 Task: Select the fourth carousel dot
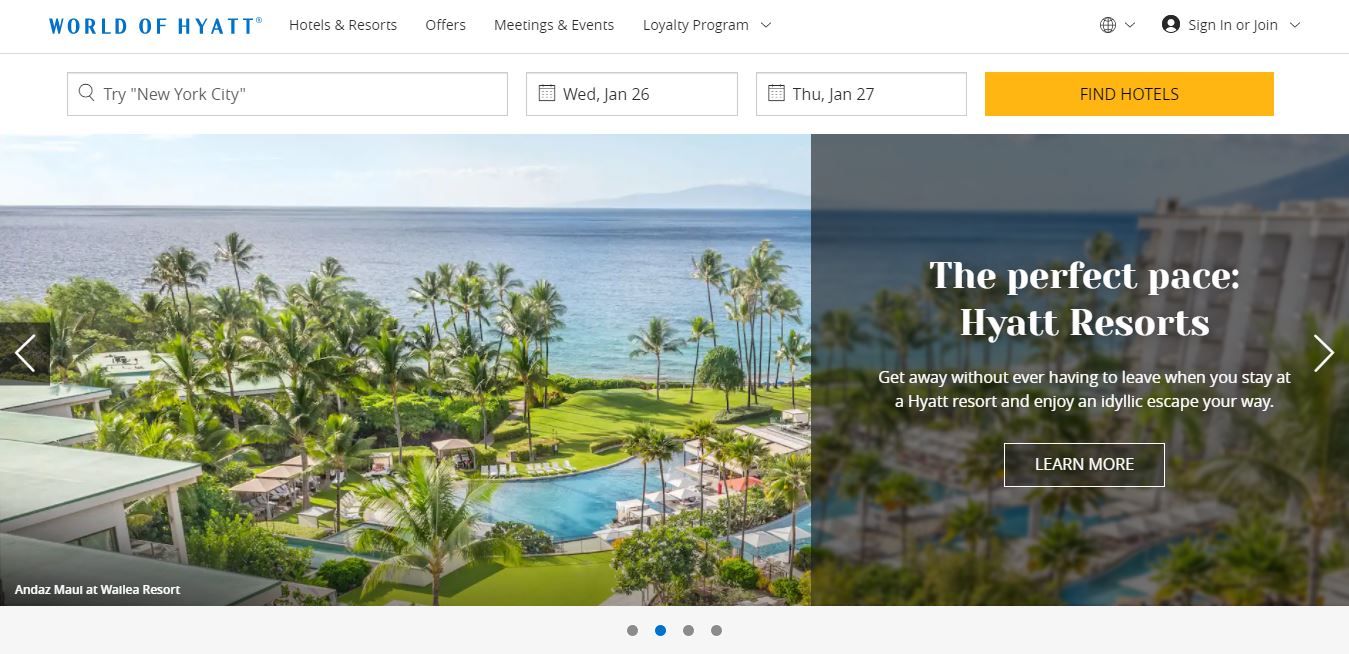[x=716, y=630]
